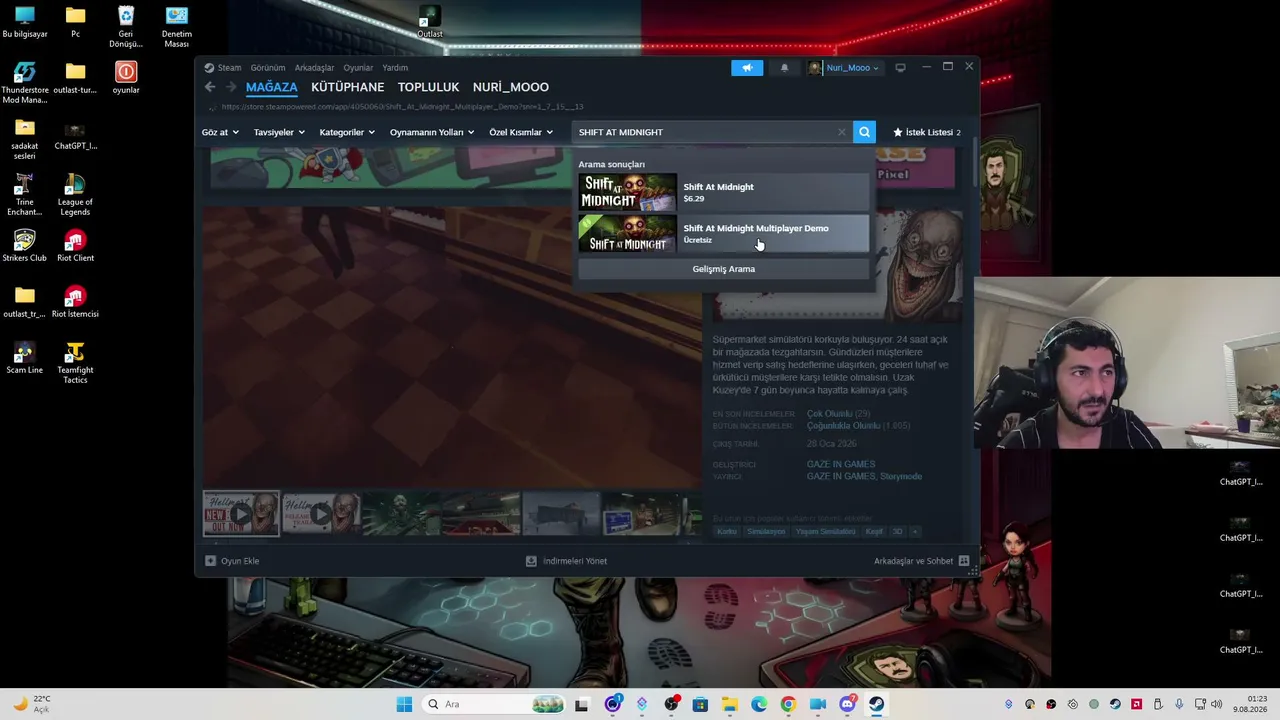This screenshot has width=1280, height=720.
Task: Click the İstek Listesi star icon
Action: click(x=897, y=132)
